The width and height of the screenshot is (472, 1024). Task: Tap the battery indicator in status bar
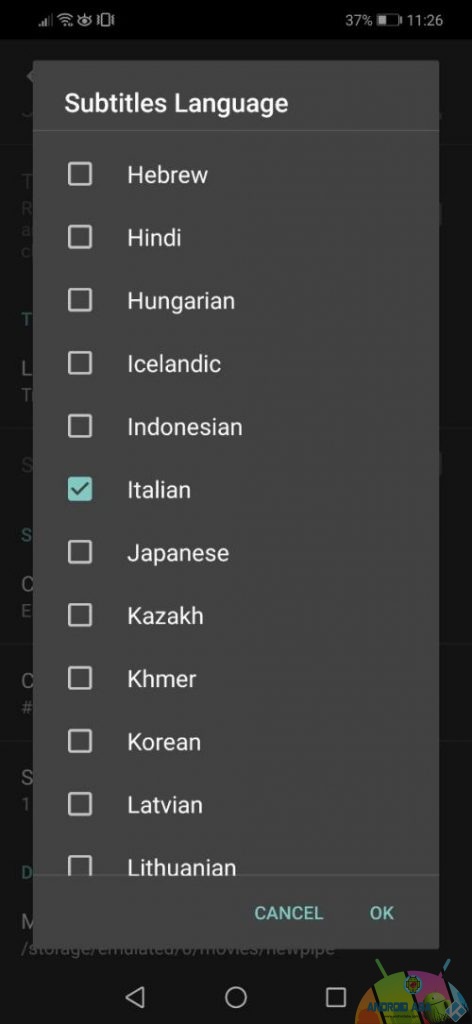point(389,20)
